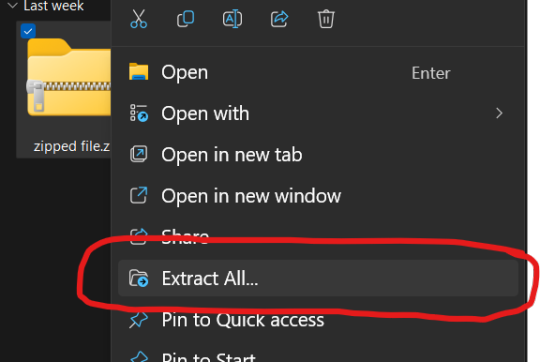Click the pin icon beside Pin to Quick access
This screenshot has height=362, width=540.
(138, 320)
